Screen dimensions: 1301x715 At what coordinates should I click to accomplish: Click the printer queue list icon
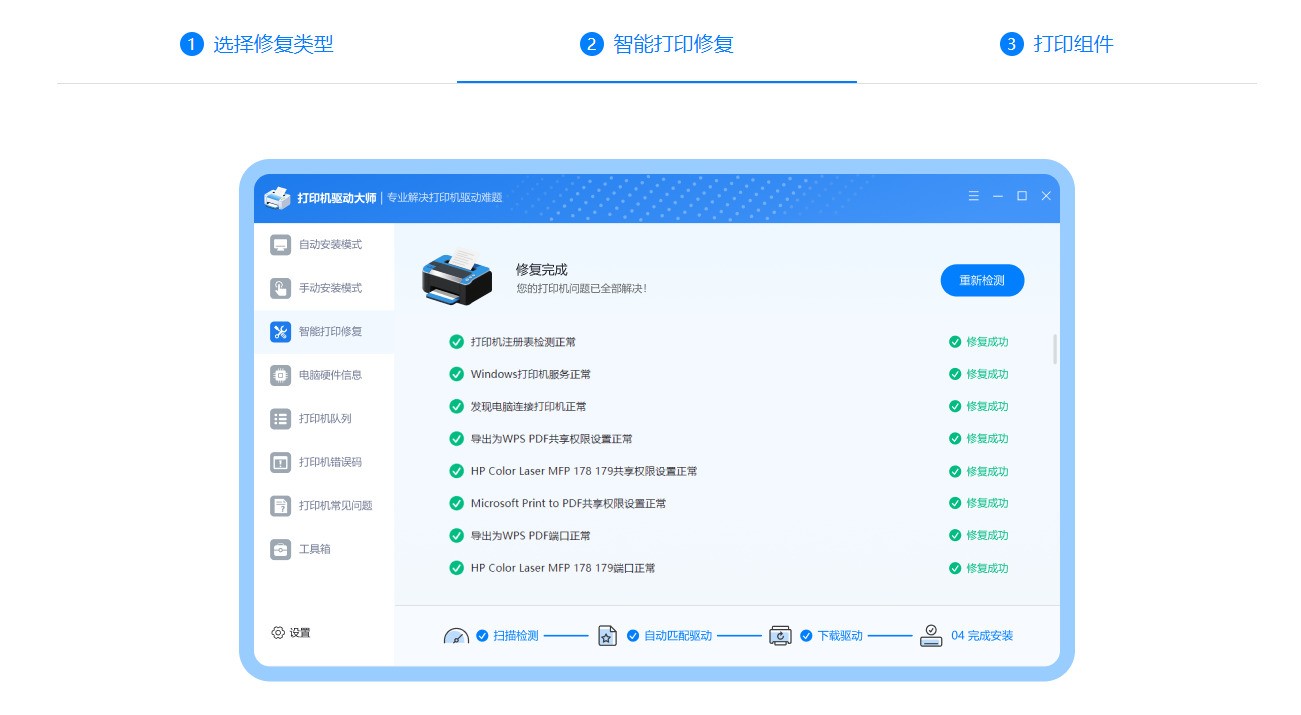[x=280, y=419]
